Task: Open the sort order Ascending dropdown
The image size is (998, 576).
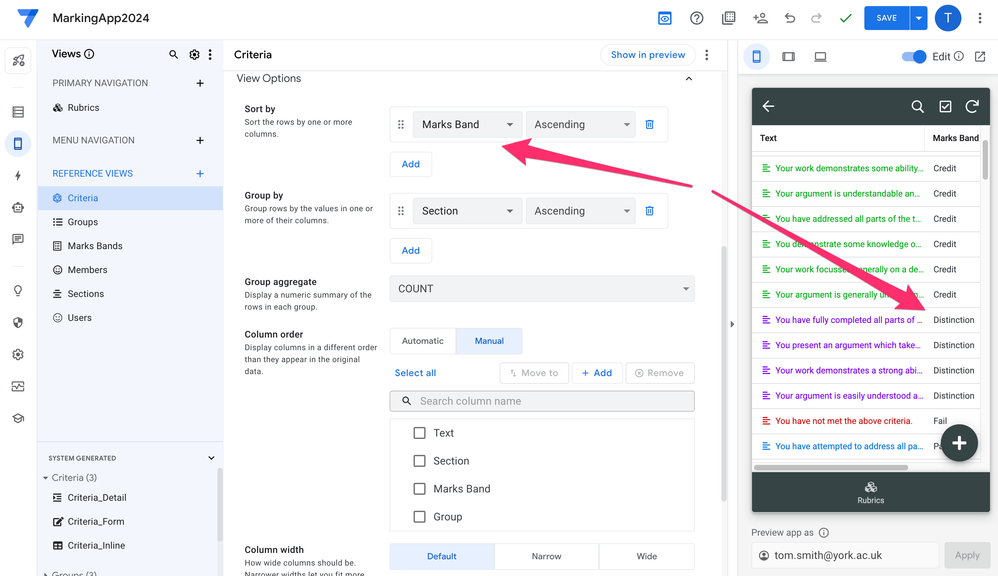Action: [580, 125]
